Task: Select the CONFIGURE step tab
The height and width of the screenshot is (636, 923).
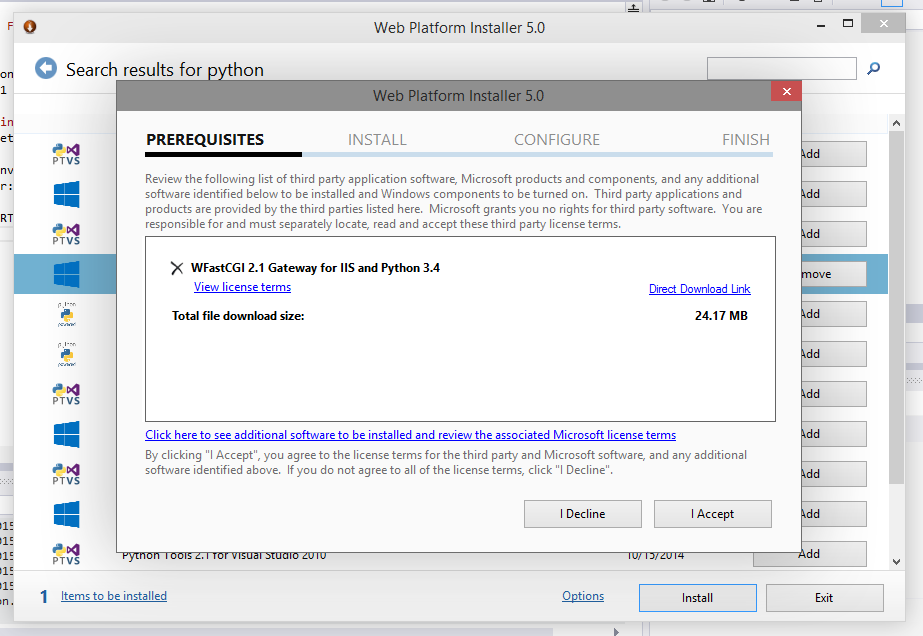Action: tap(557, 140)
